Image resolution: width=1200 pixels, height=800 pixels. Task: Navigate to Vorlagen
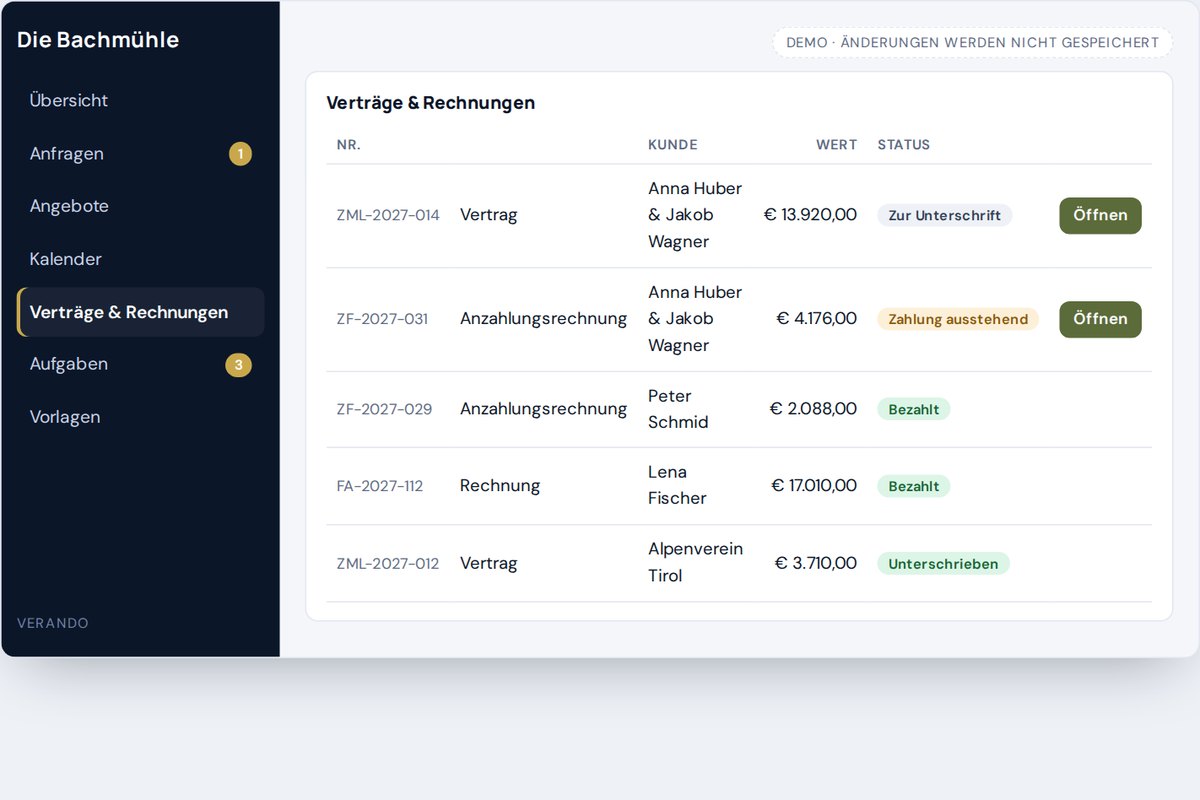click(140, 417)
